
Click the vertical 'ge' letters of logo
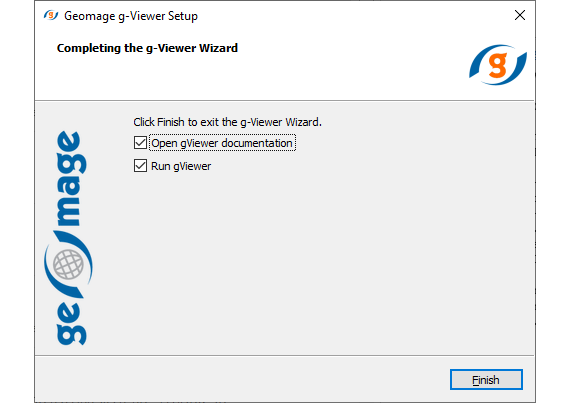(x=71, y=323)
